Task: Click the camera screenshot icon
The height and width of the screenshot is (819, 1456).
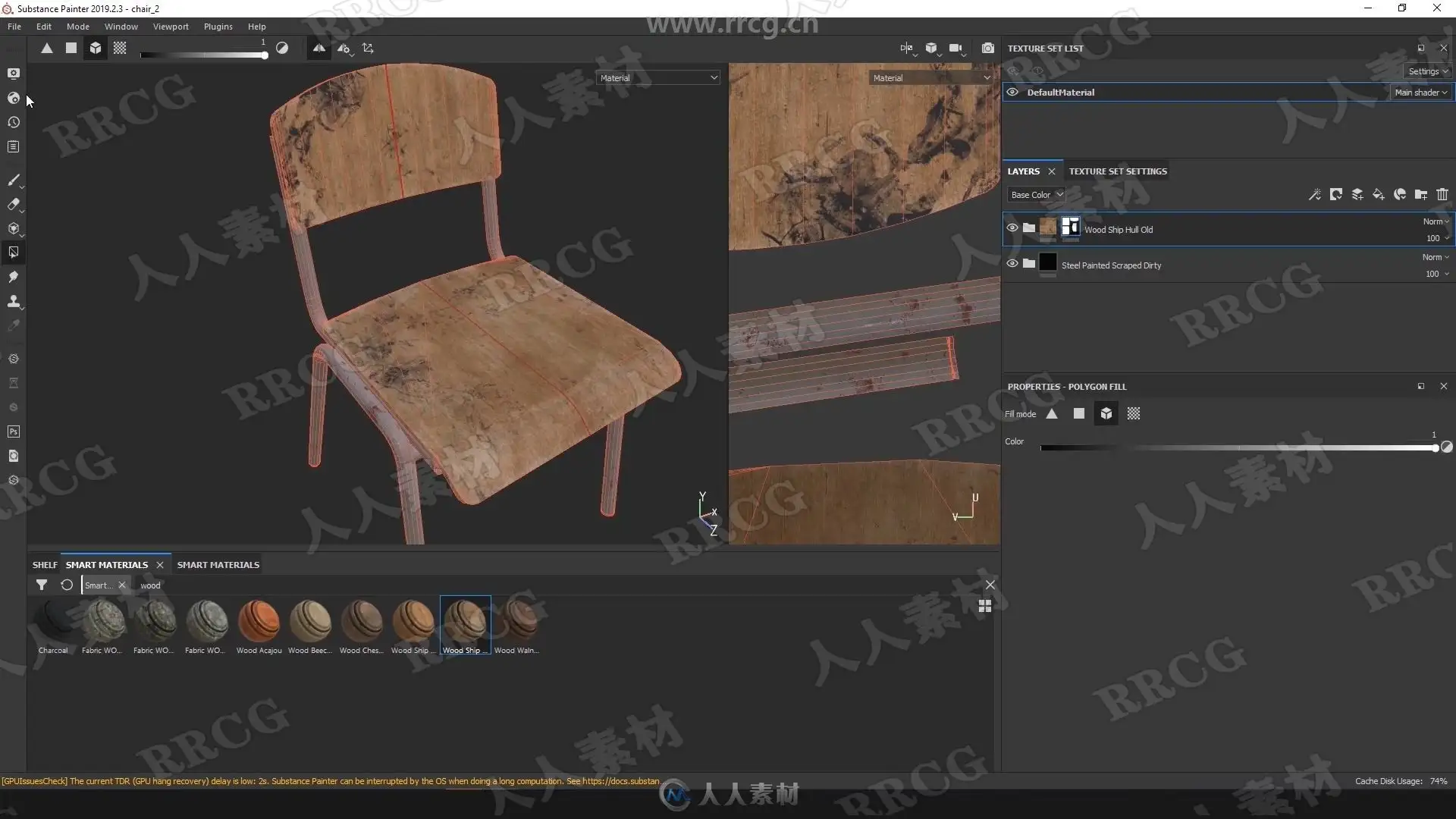Action: [987, 49]
